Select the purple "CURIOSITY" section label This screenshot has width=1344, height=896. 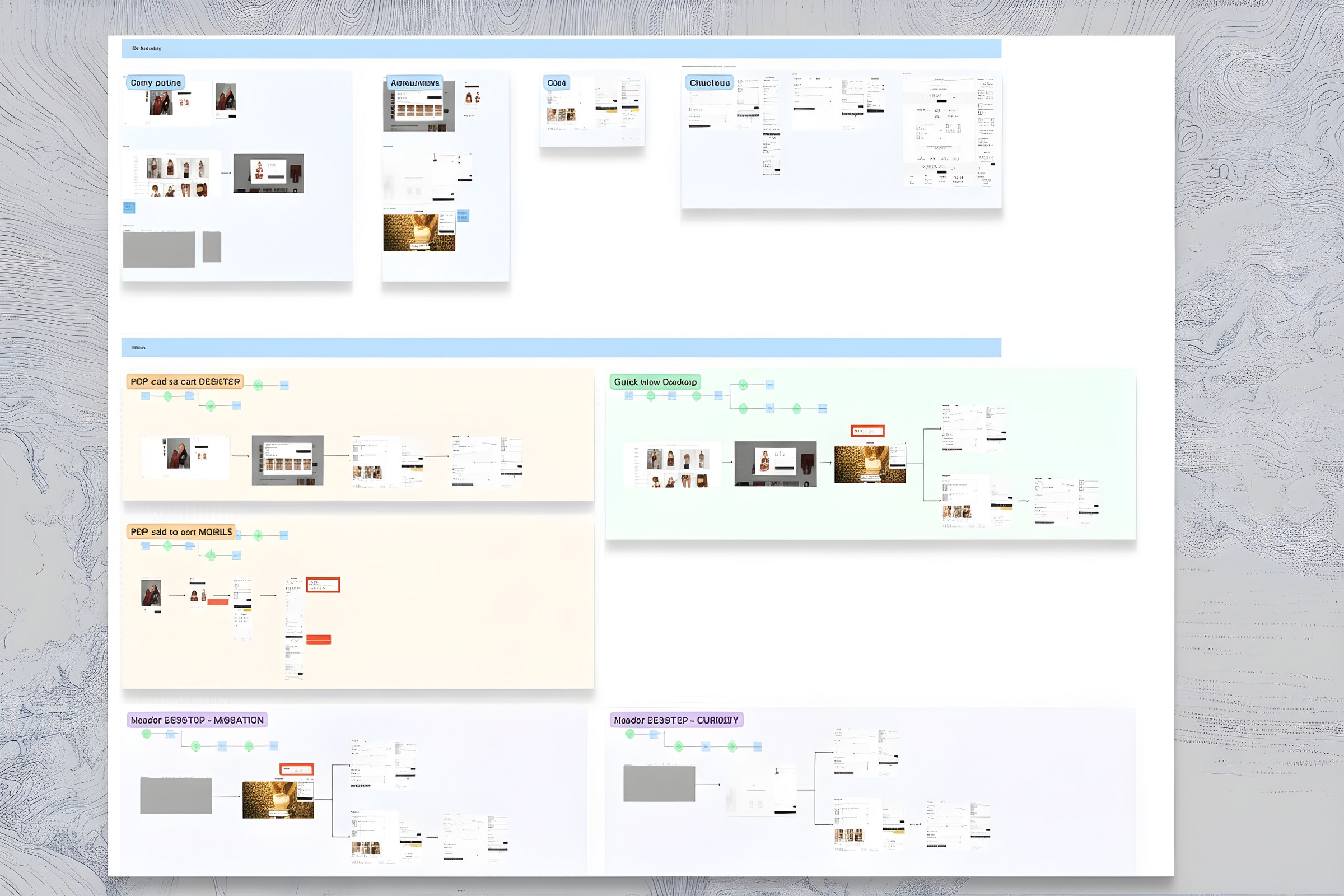click(676, 720)
